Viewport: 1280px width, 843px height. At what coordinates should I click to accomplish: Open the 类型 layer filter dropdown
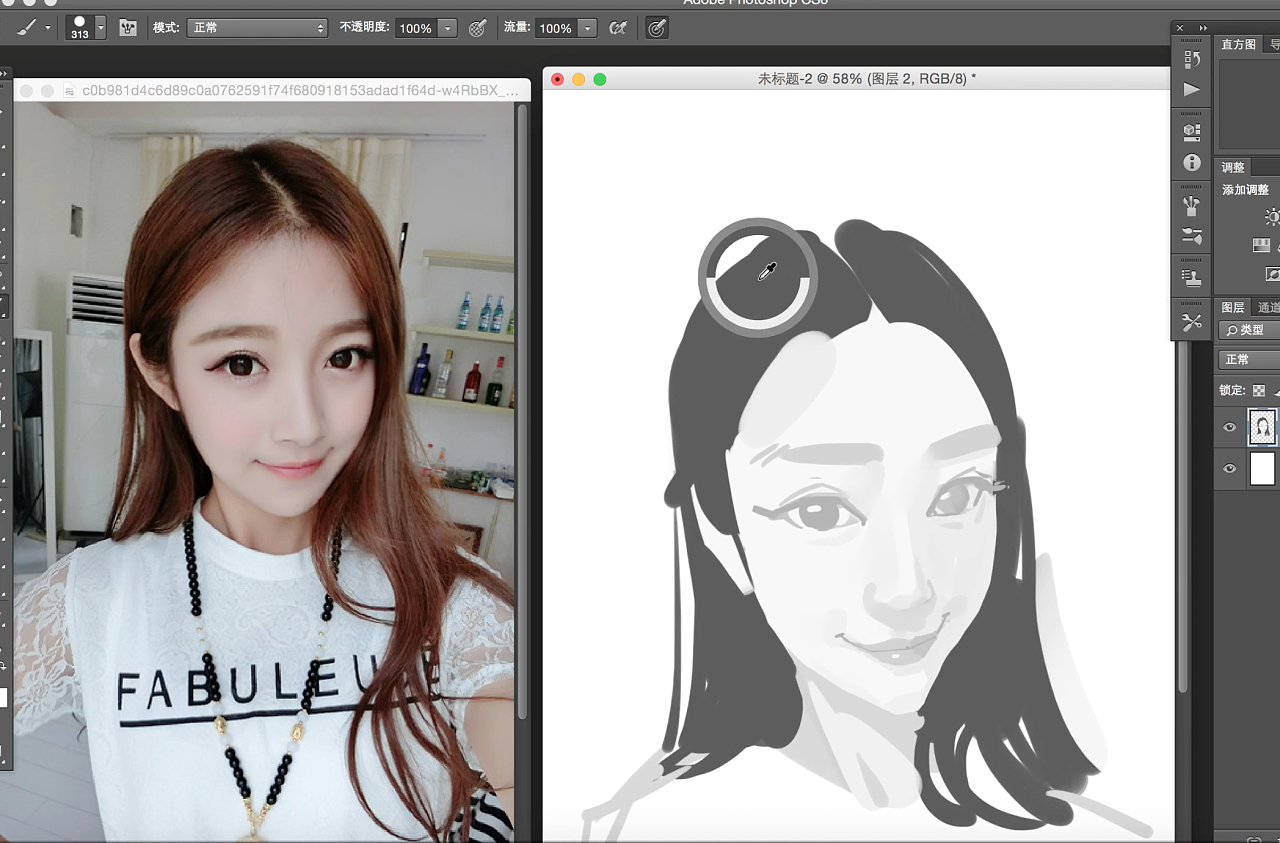[x=1249, y=330]
